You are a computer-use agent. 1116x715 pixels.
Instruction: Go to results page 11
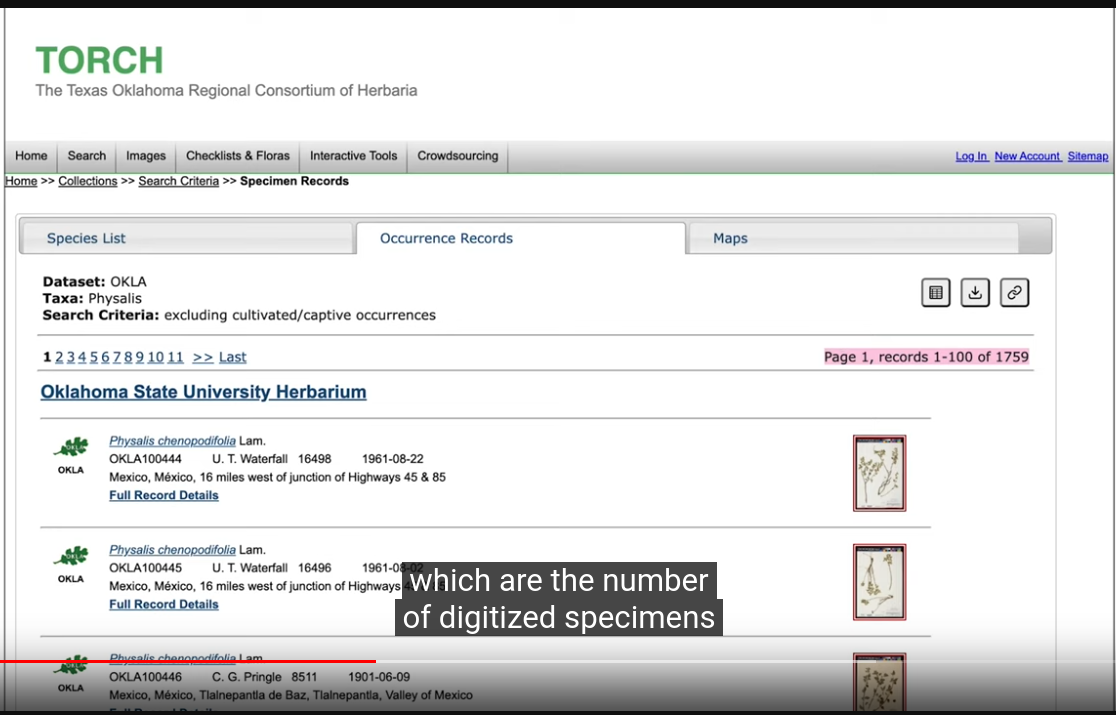pos(175,357)
